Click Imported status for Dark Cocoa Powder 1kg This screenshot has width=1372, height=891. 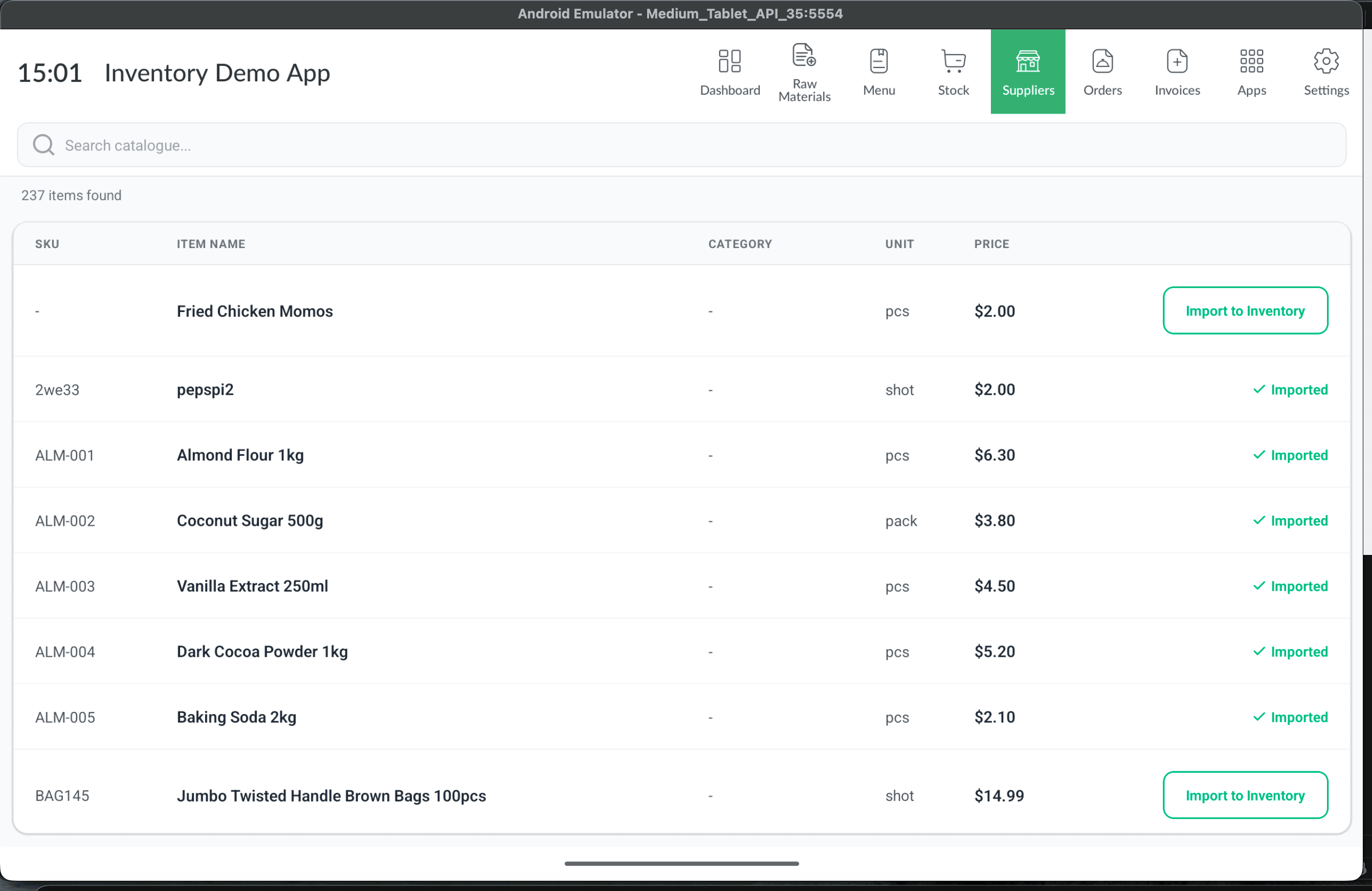1290,652
